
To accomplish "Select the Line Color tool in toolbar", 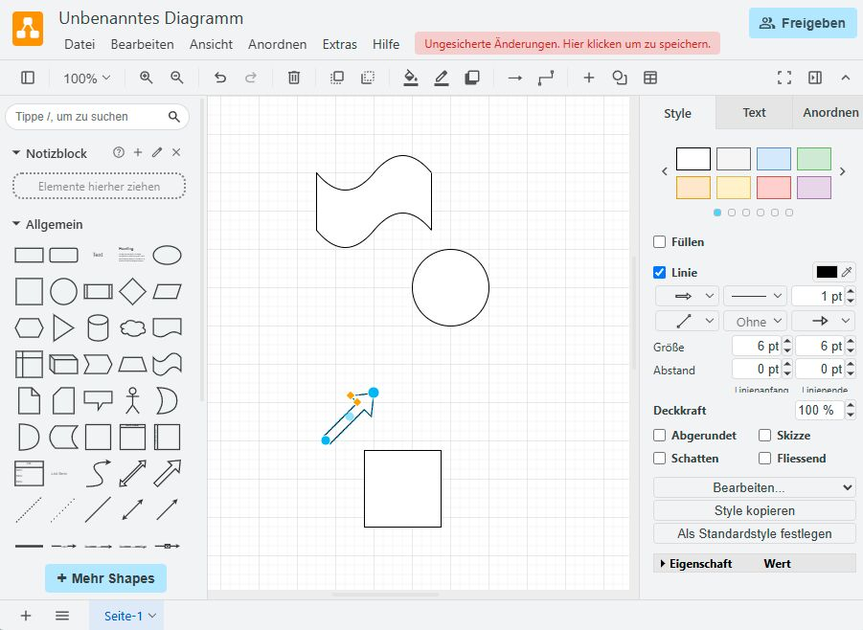I will [x=441, y=77].
